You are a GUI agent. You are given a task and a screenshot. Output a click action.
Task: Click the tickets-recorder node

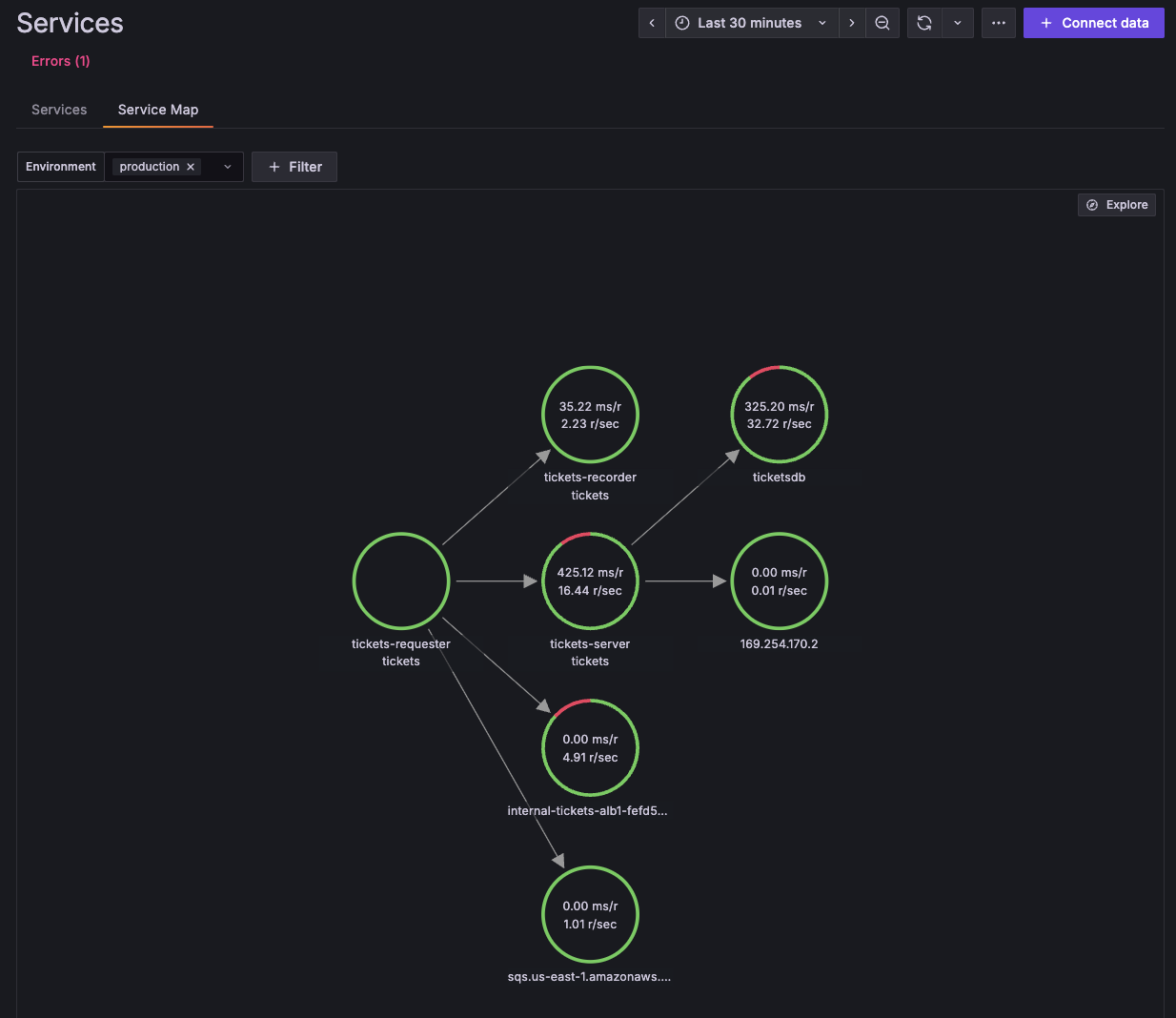590,415
